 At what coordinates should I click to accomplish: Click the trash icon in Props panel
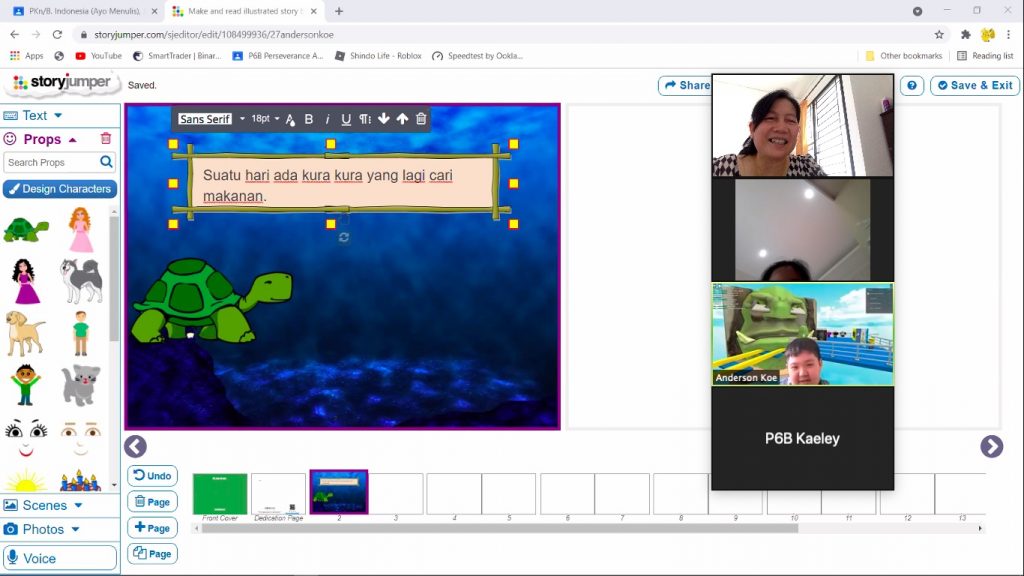pos(106,139)
